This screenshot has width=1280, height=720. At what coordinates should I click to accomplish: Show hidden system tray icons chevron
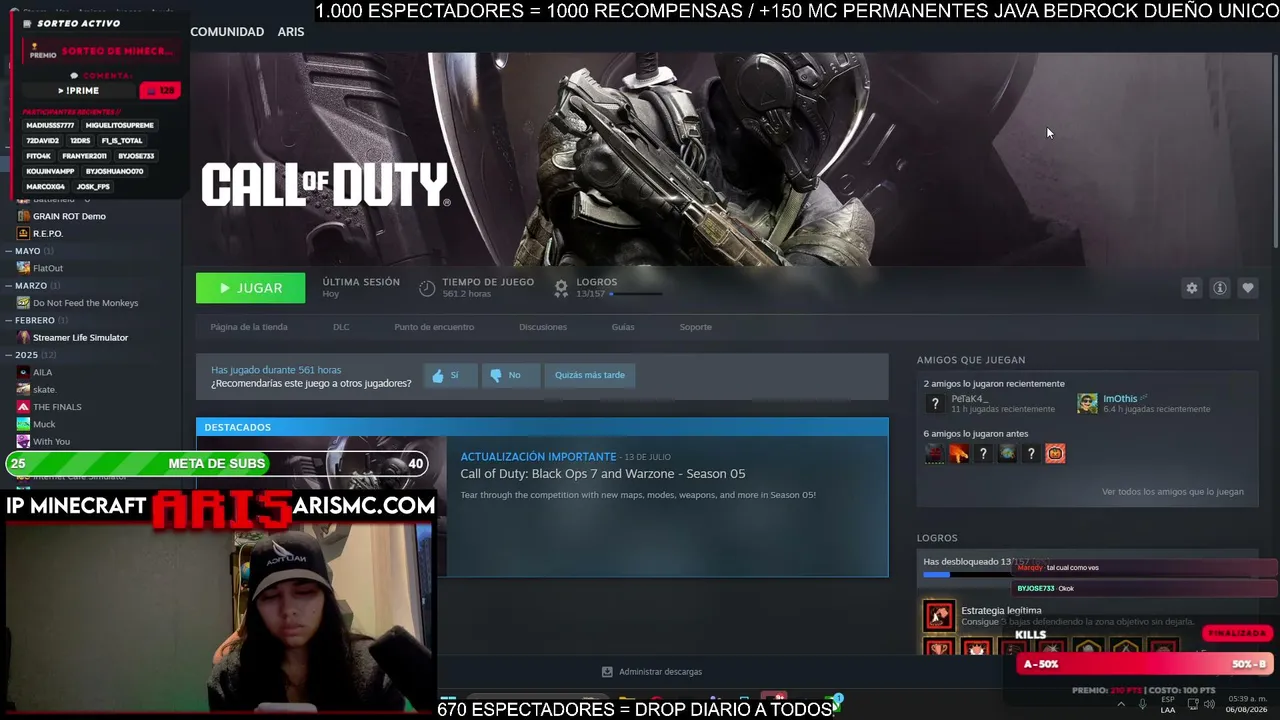click(x=1120, y=704)
